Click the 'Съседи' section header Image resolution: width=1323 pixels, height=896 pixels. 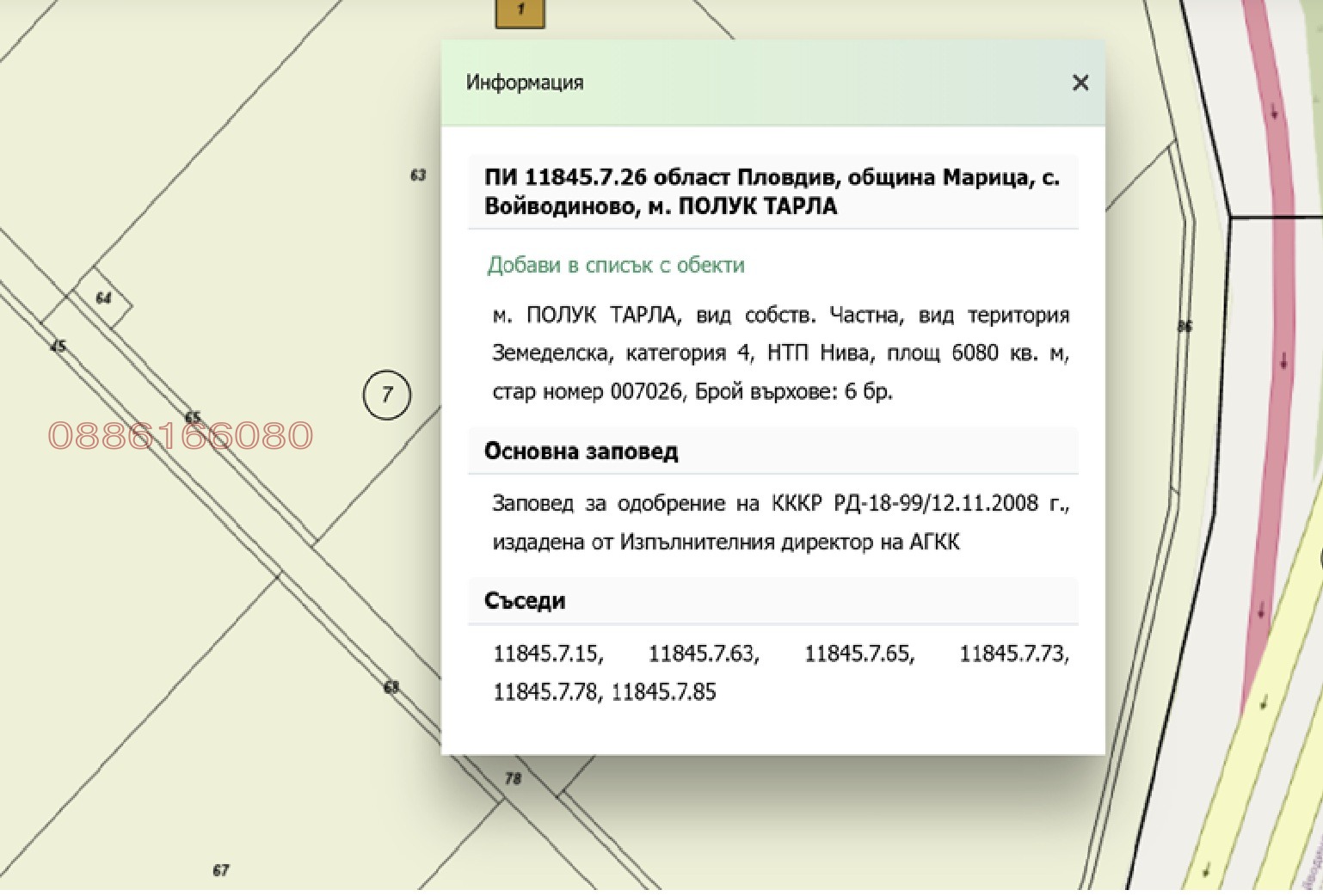click(772, 600)
